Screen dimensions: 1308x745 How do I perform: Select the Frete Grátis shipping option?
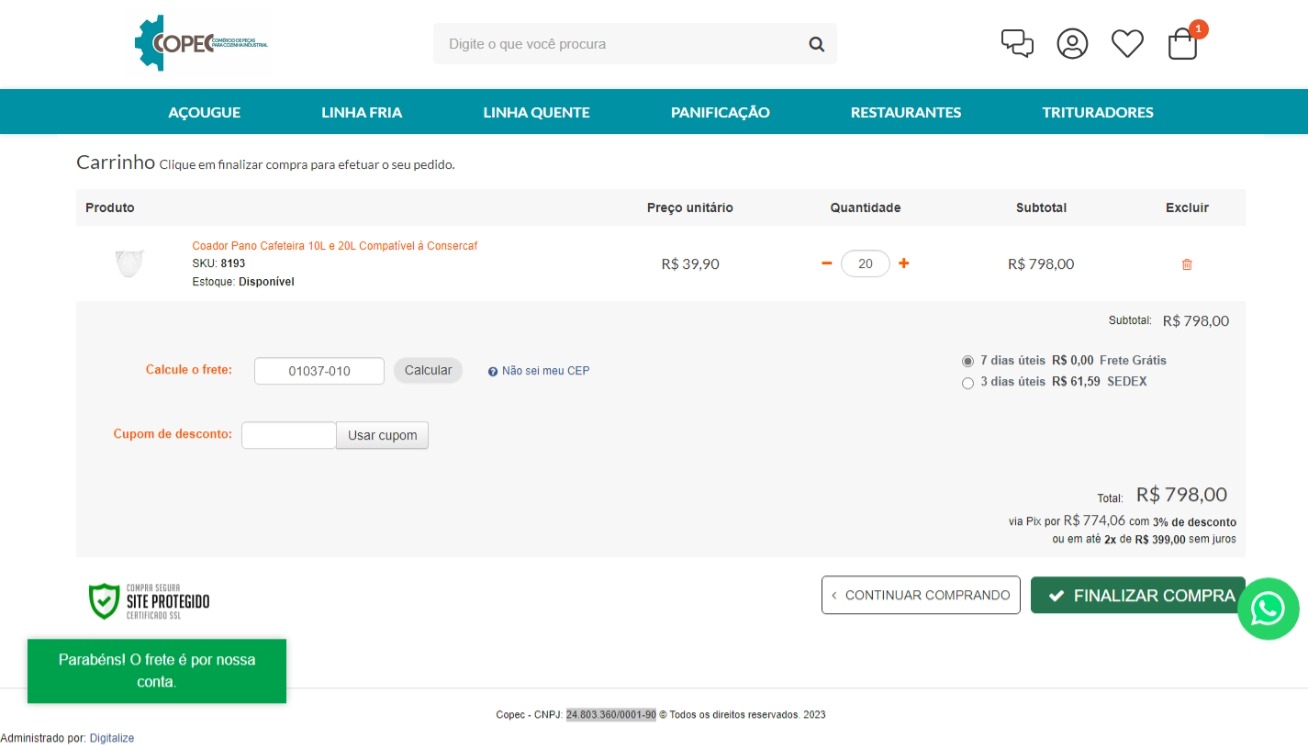pos(967,361)
